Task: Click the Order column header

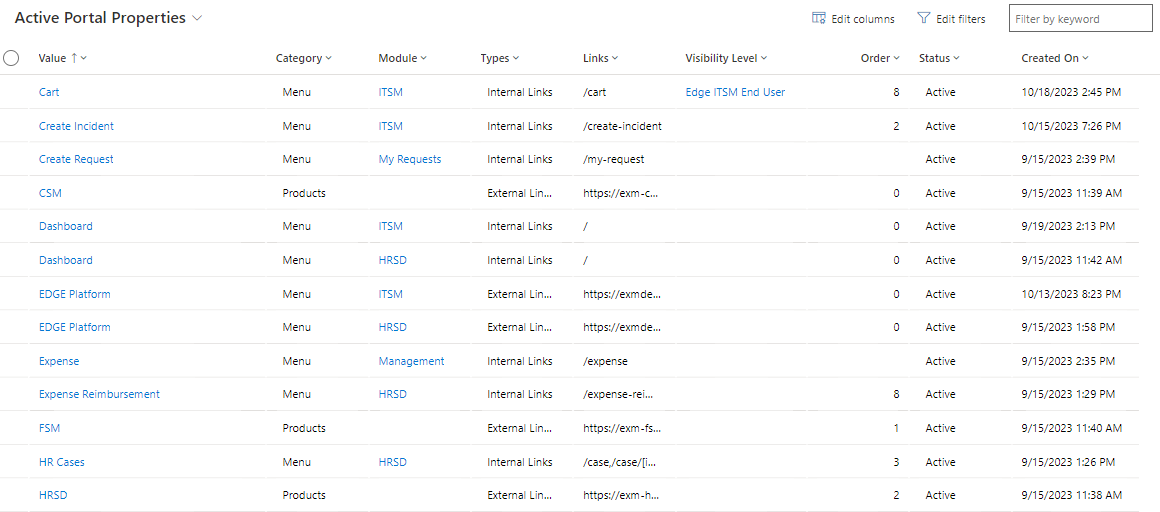Action: tap(880, 58)
